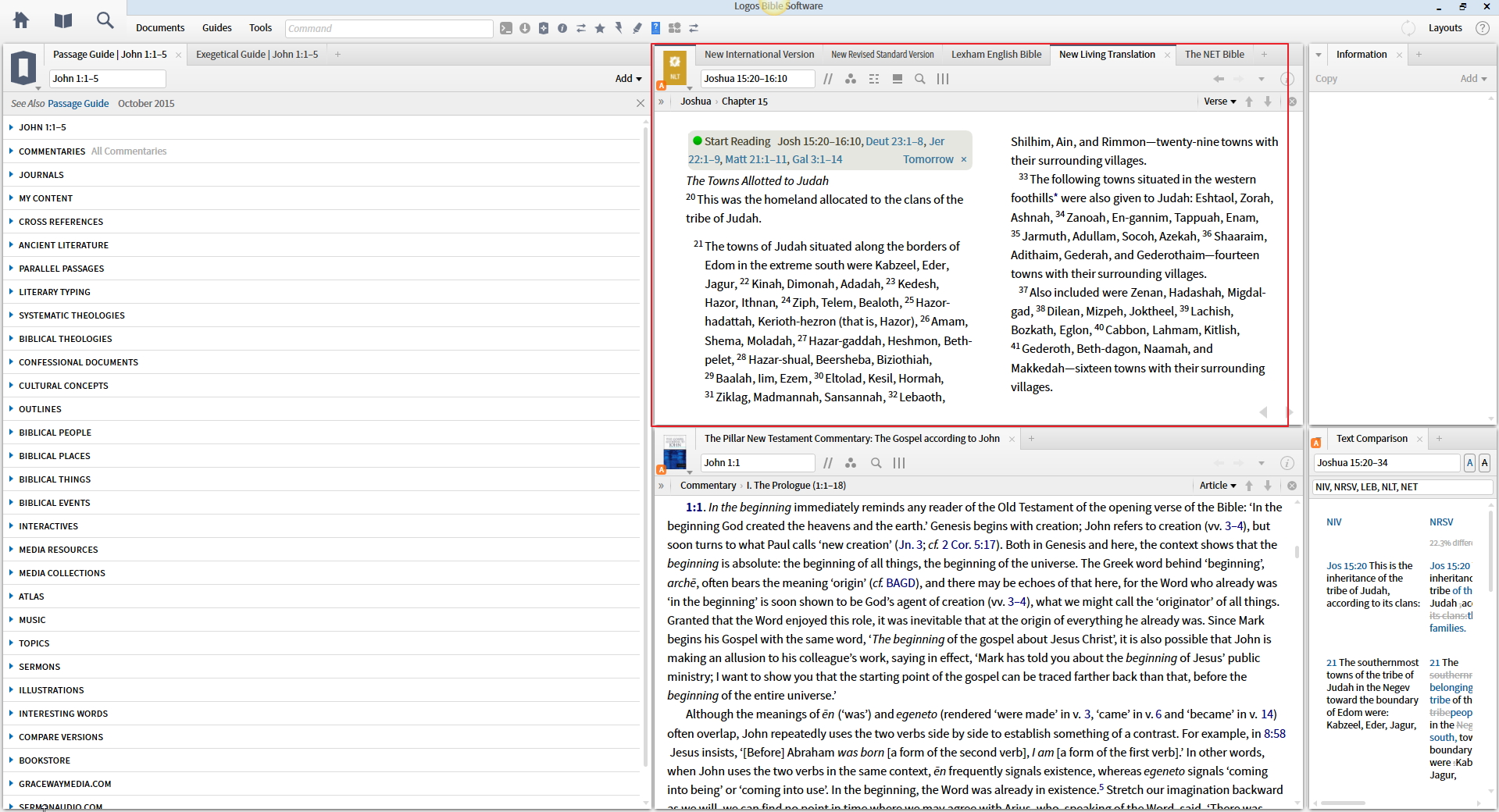Open the Documents menu

click(160, 28)
